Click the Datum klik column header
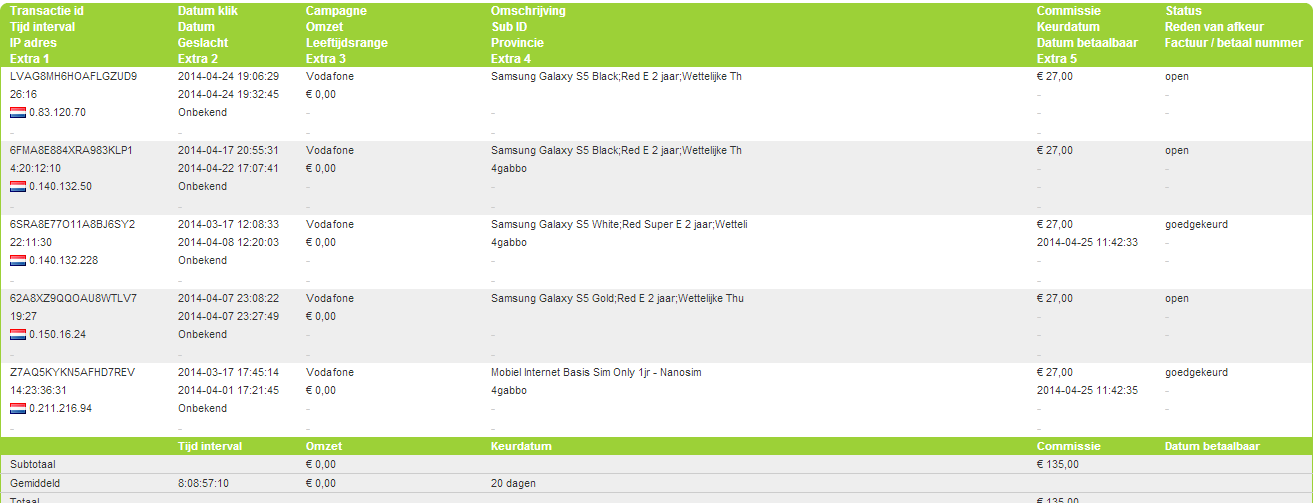The width and height of the screenshot is (1313, 503). pos(207,11)
